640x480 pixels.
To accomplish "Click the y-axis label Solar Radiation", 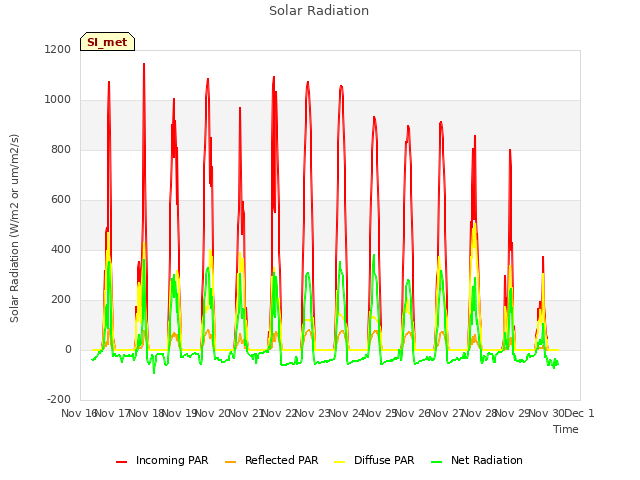I will 14,228.
